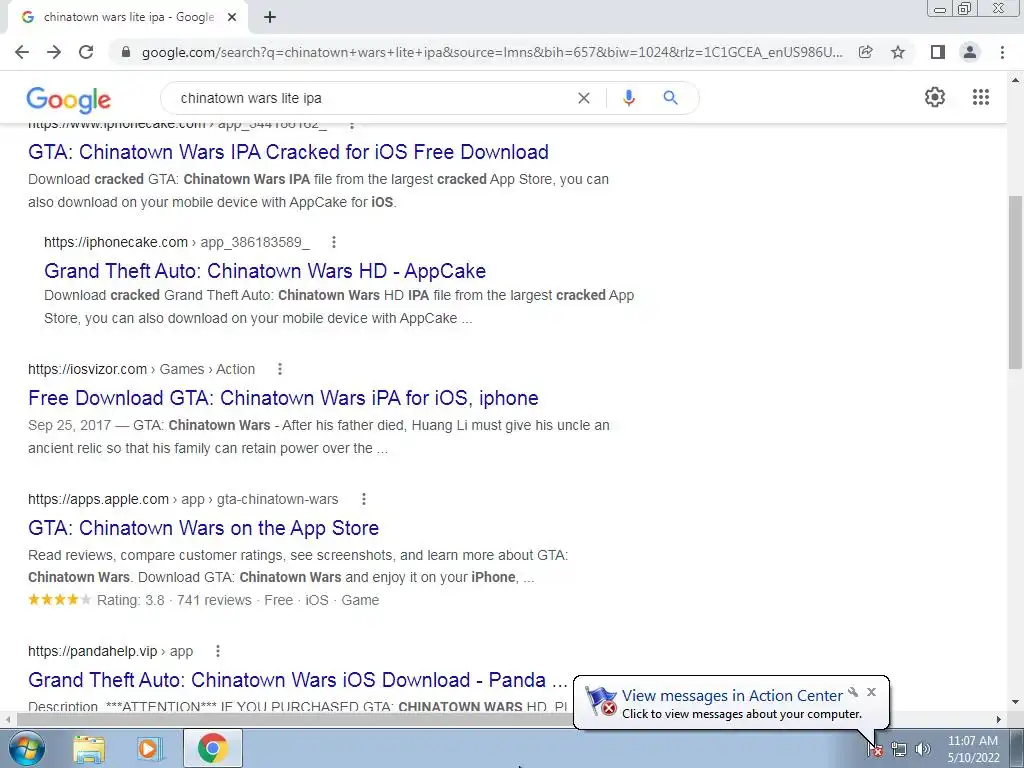Screen dimensions: 1024x768
Task: Go to Google home via the logo
Action: pyautogui.click(x=69, y=99)
